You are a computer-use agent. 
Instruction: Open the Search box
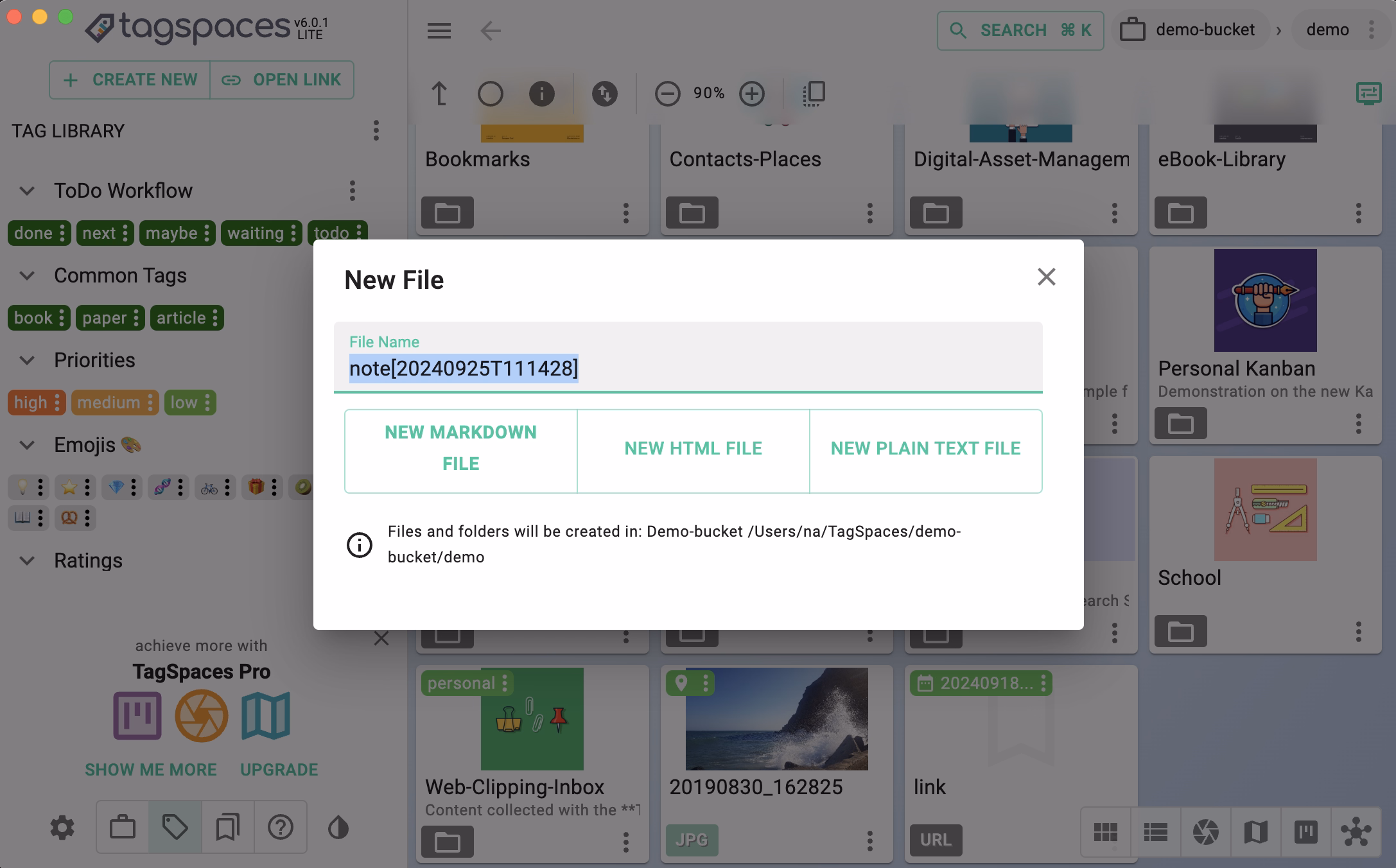click(x=1020, y=30)
